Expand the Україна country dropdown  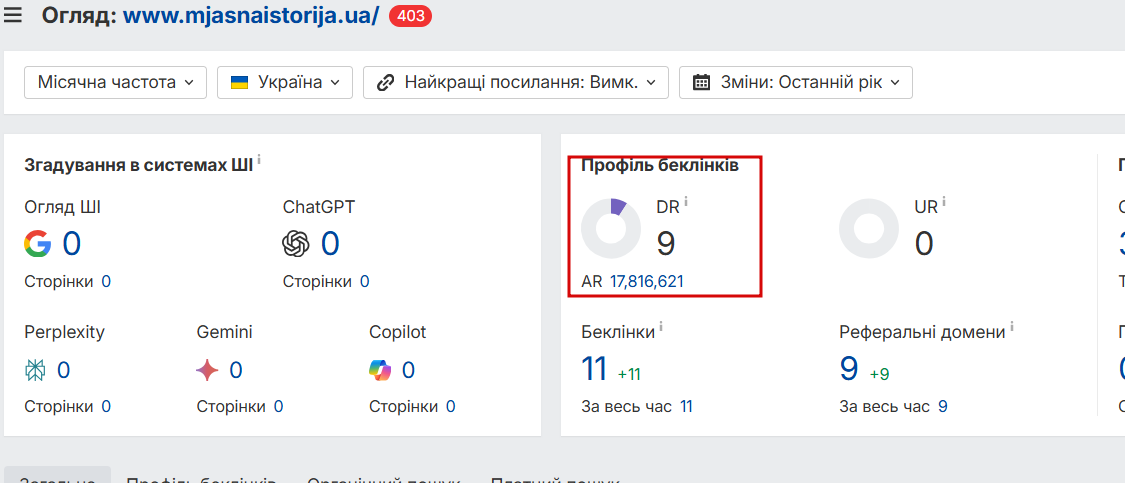(285, 82)
